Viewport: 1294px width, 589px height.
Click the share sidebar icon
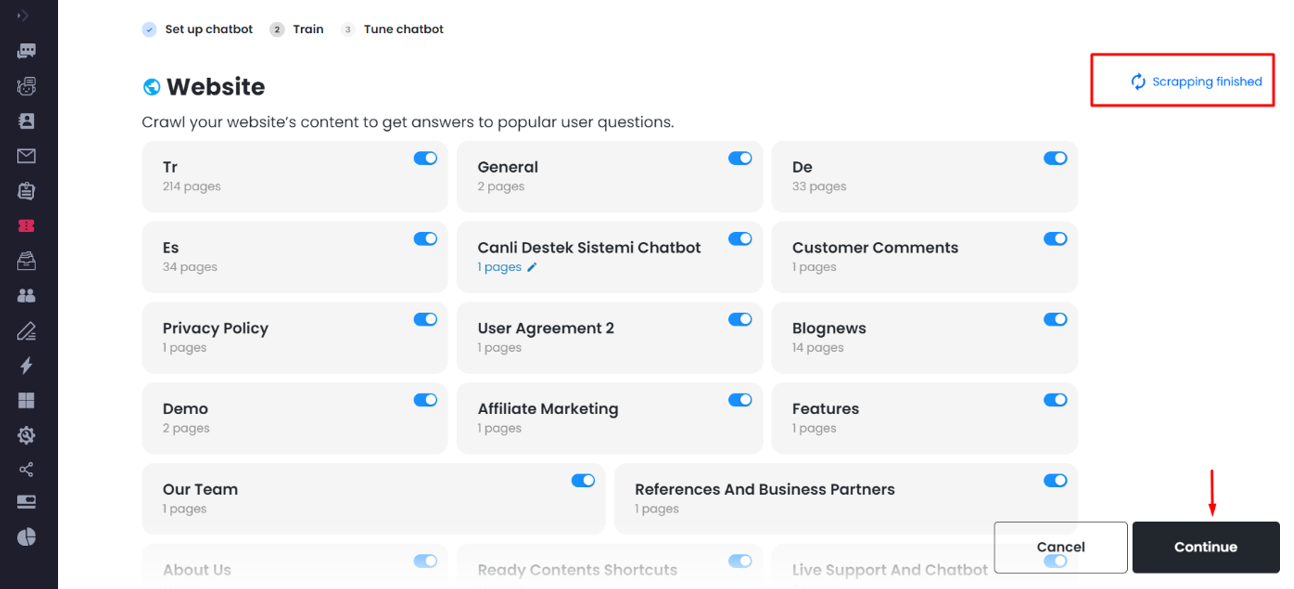pyautogui.click(x=27, y=470)
